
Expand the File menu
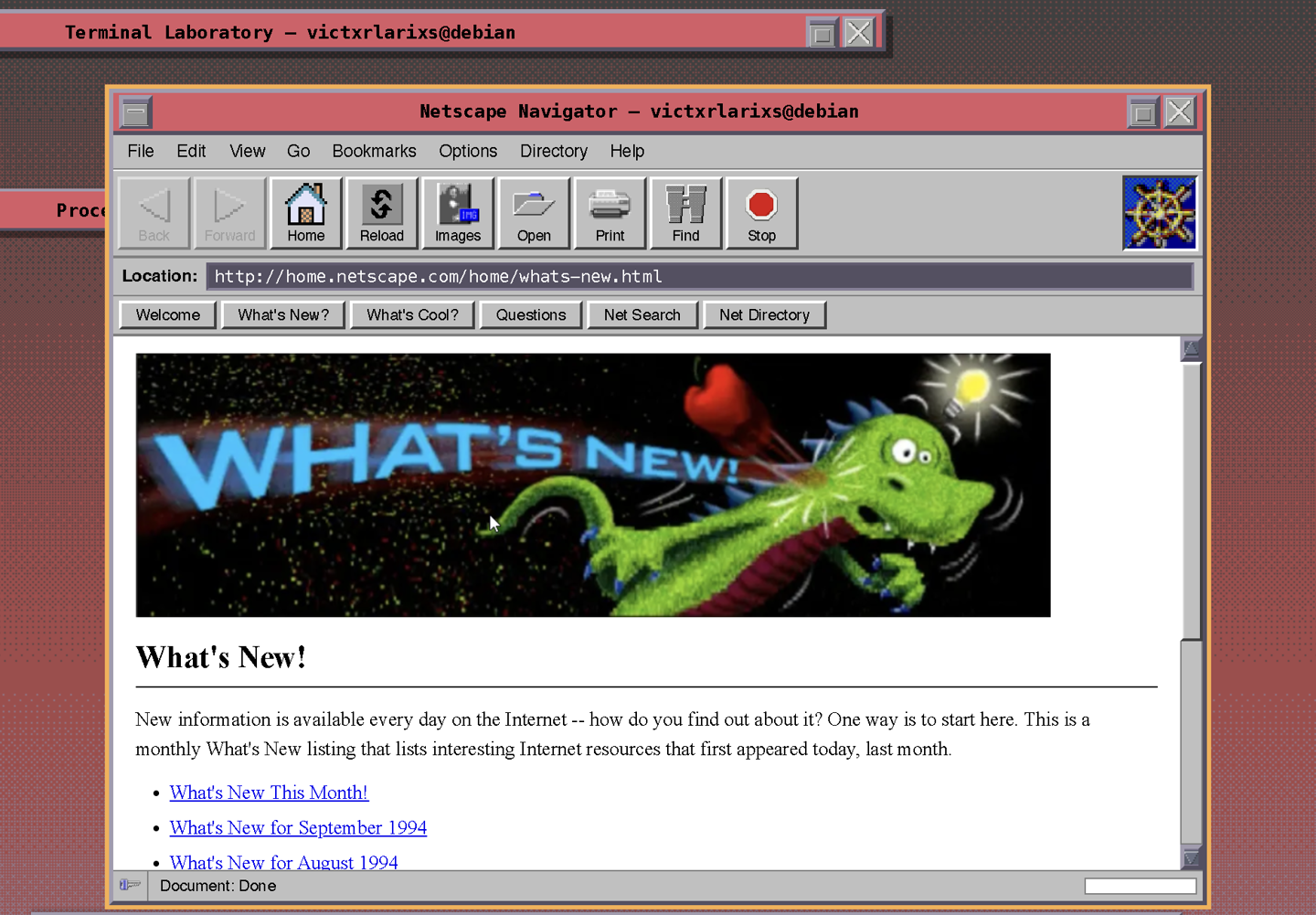[x=141, y=151]
